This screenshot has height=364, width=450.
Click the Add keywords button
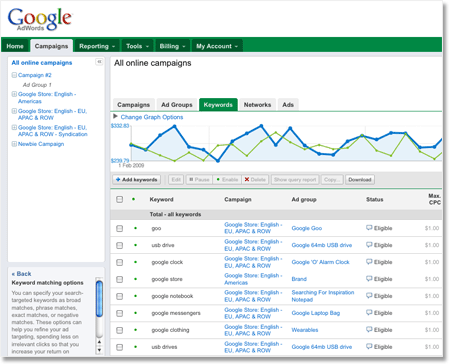point(136,180)
